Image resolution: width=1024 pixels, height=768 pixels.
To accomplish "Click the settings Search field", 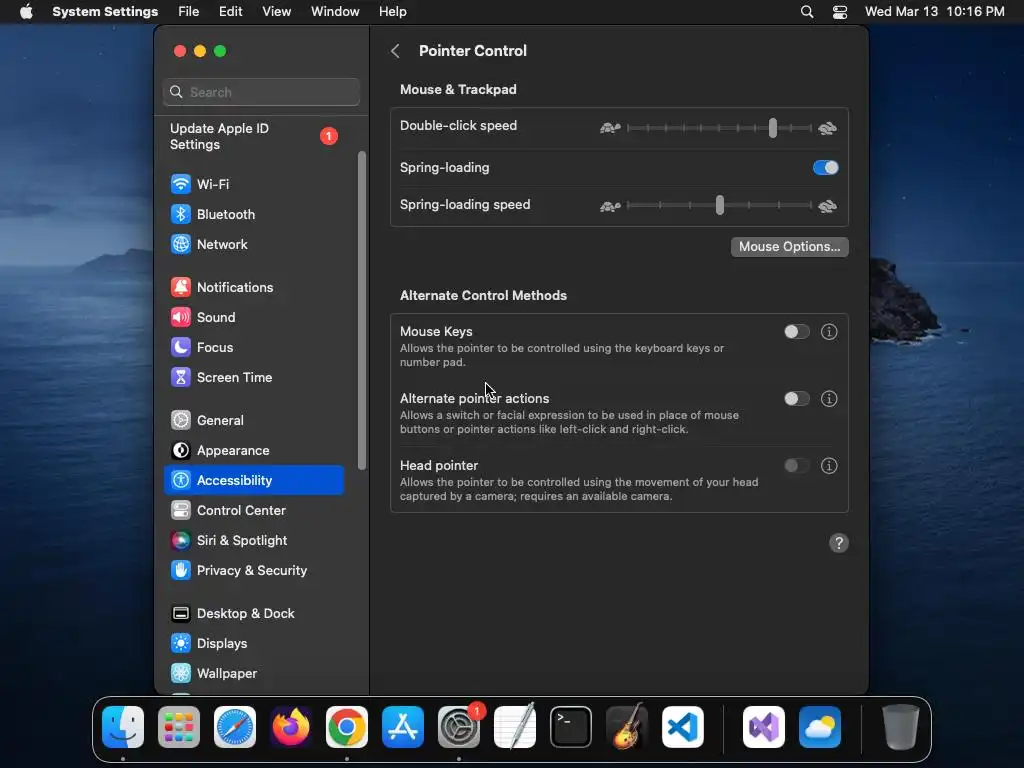I will 261,92.
